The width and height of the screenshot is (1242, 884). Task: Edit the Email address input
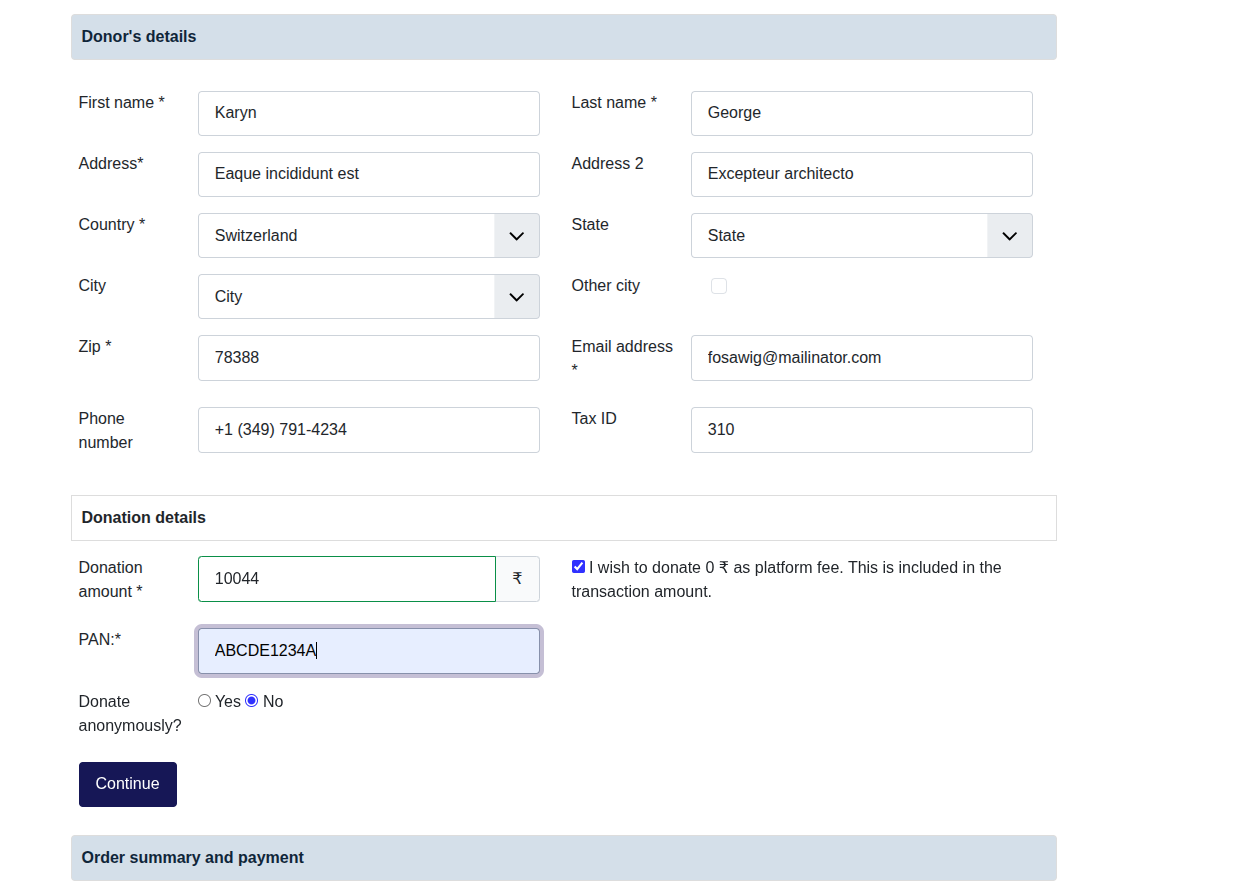[860, 358]
